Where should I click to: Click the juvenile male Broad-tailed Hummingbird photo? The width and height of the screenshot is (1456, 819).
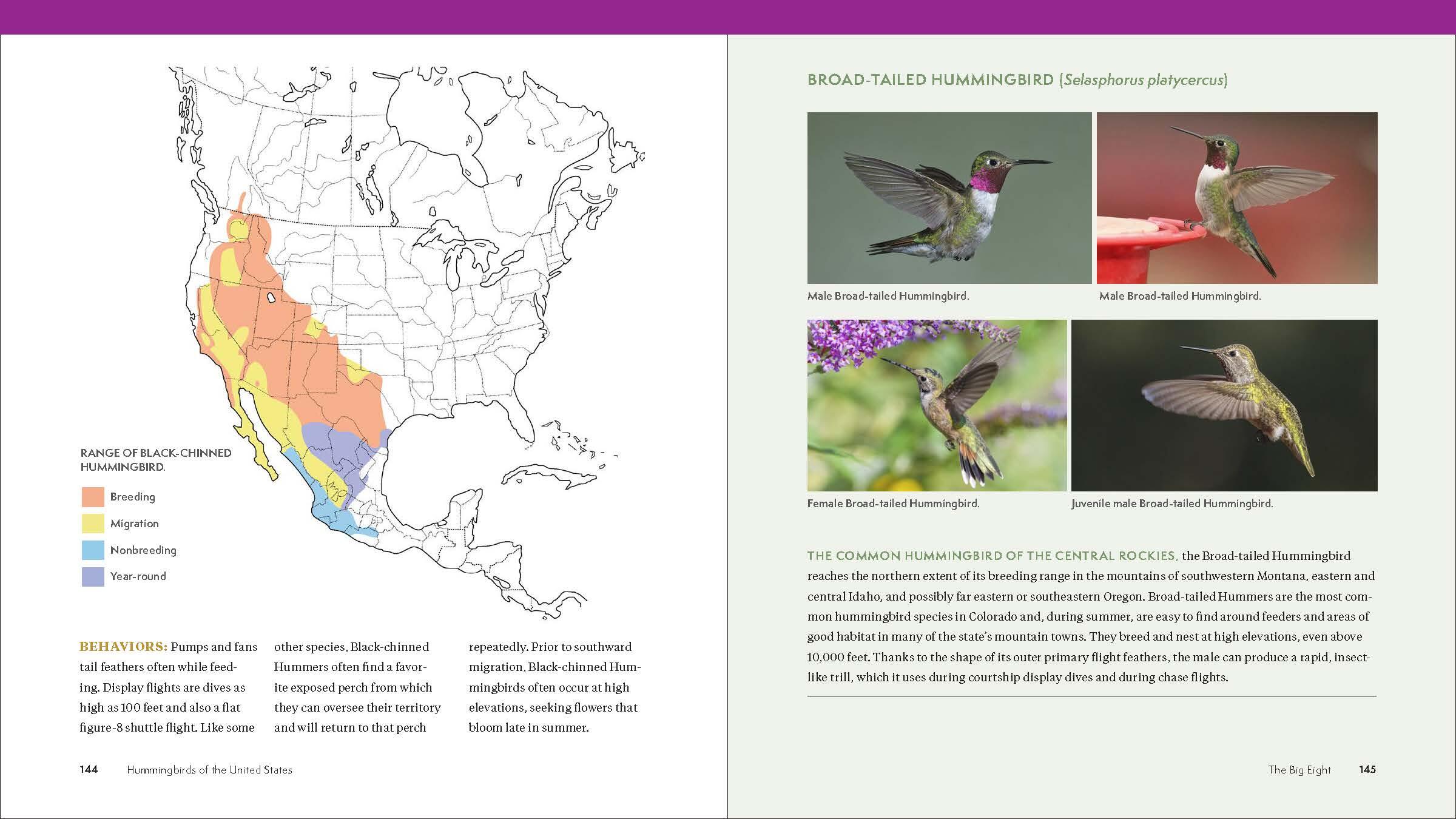1224,405
